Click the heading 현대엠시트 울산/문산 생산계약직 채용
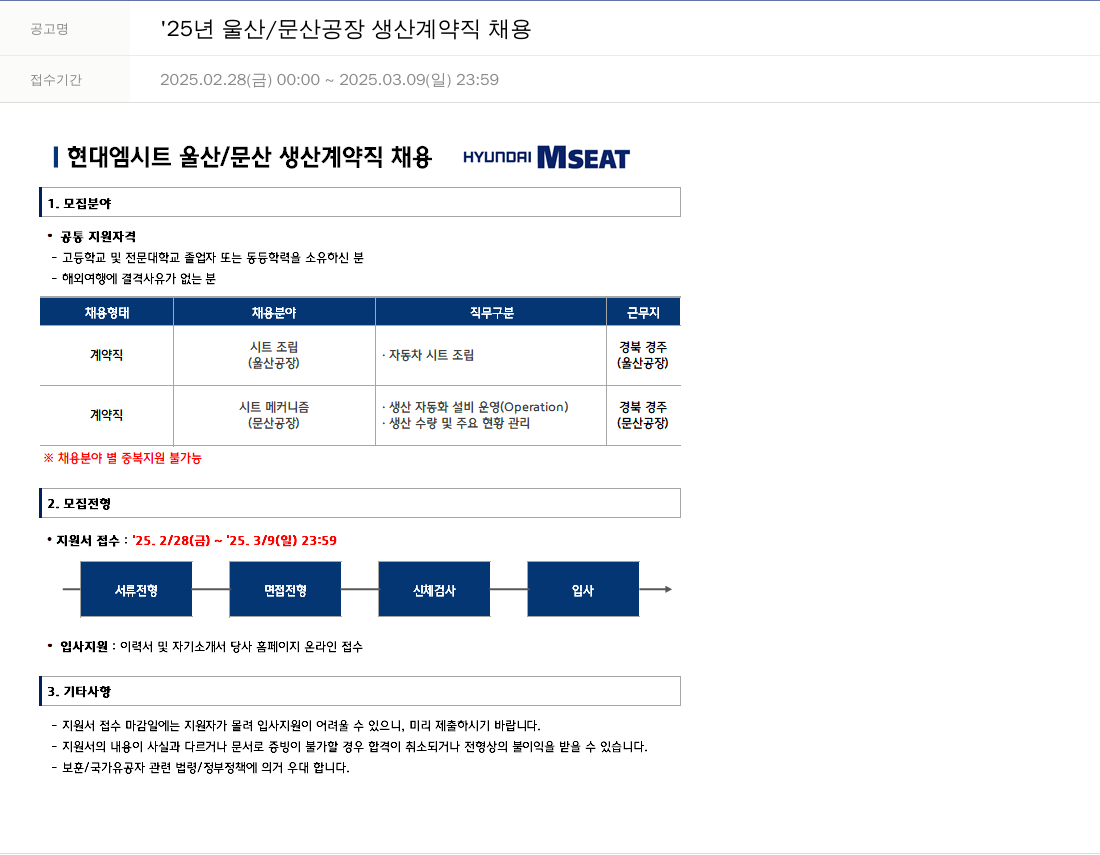The height and width of the screenshot is (855, 1100). point(249,157)
